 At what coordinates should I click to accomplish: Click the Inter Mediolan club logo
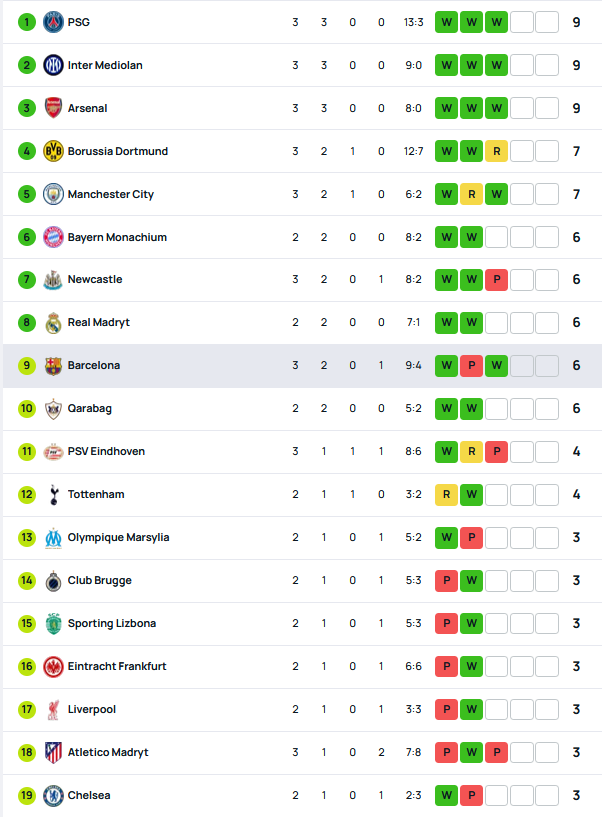53,65
